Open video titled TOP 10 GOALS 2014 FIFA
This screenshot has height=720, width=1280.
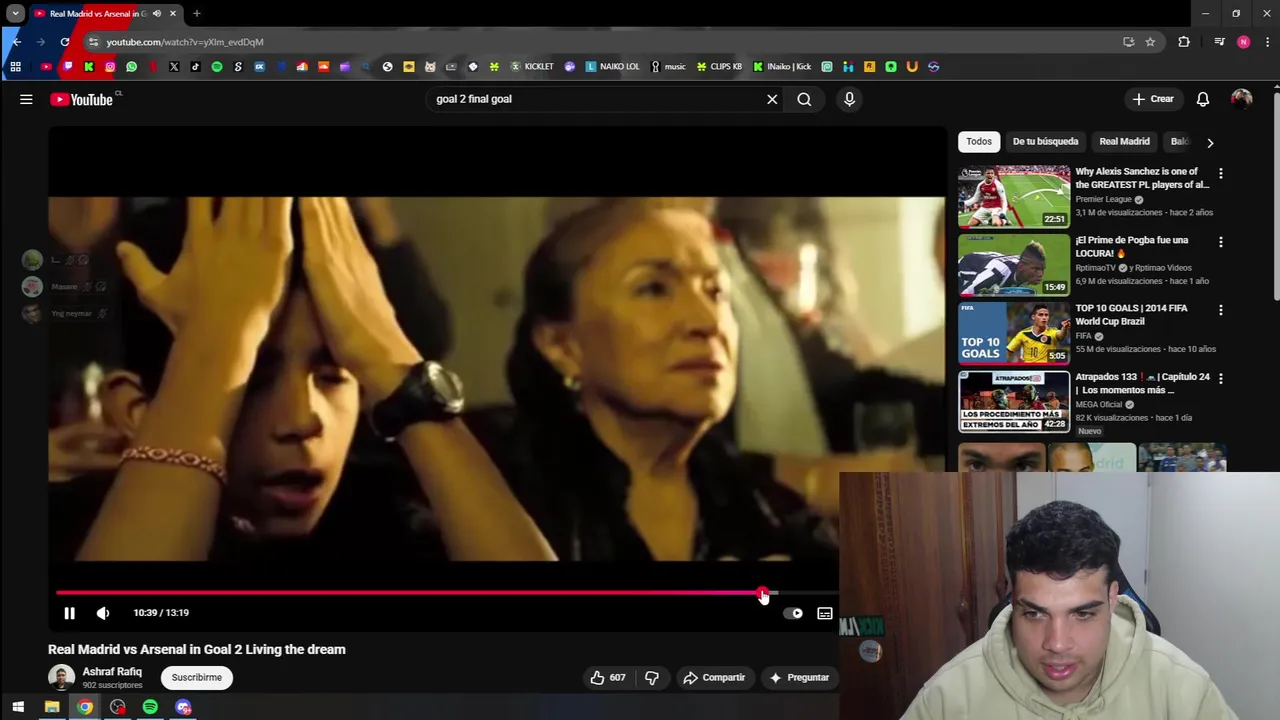click(x=1131, y=315)
